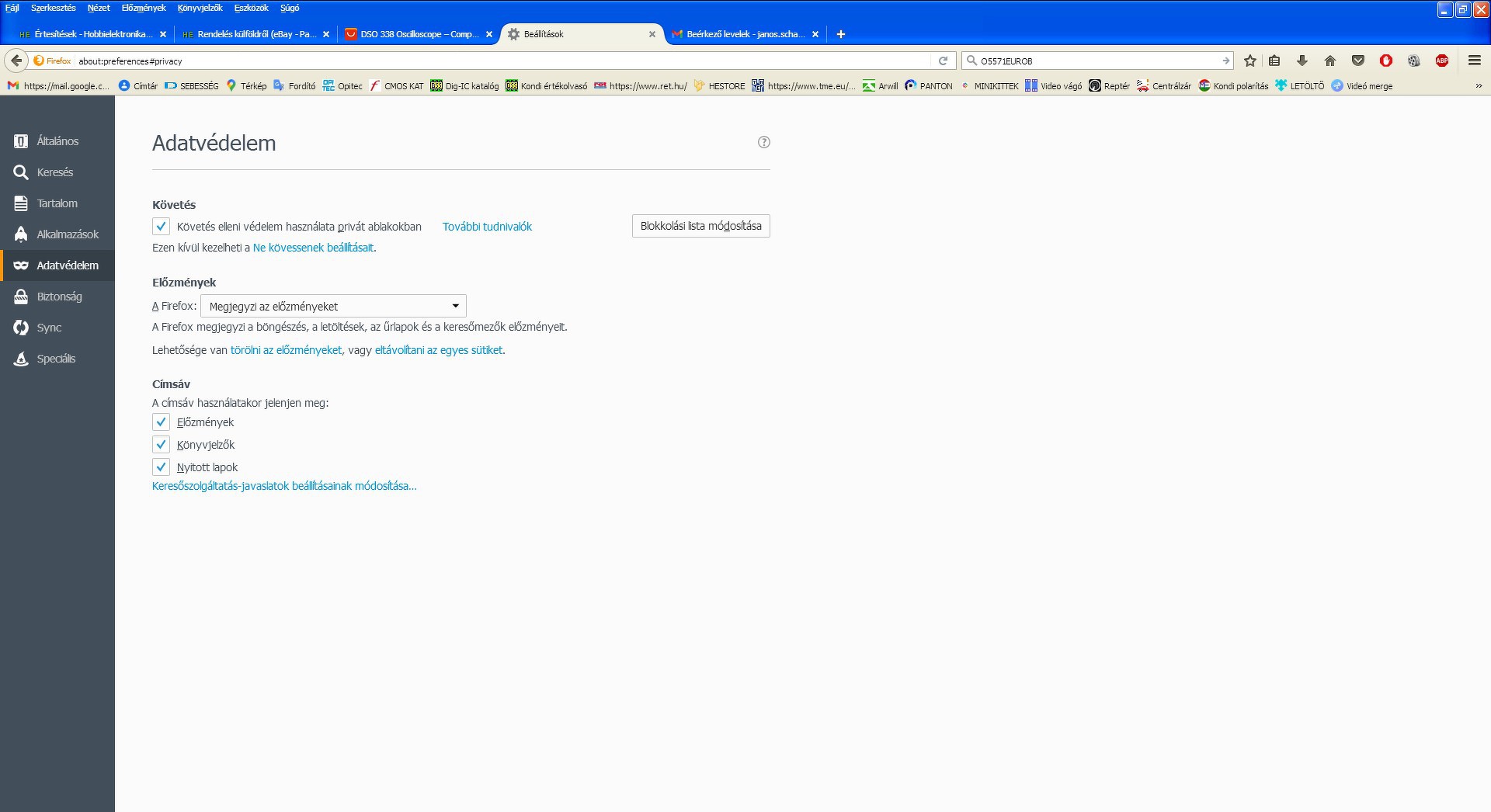Click the Adblock Plus ABP icon
The width and height of the screenshot is (1491, 812).
coord(1442,61)
